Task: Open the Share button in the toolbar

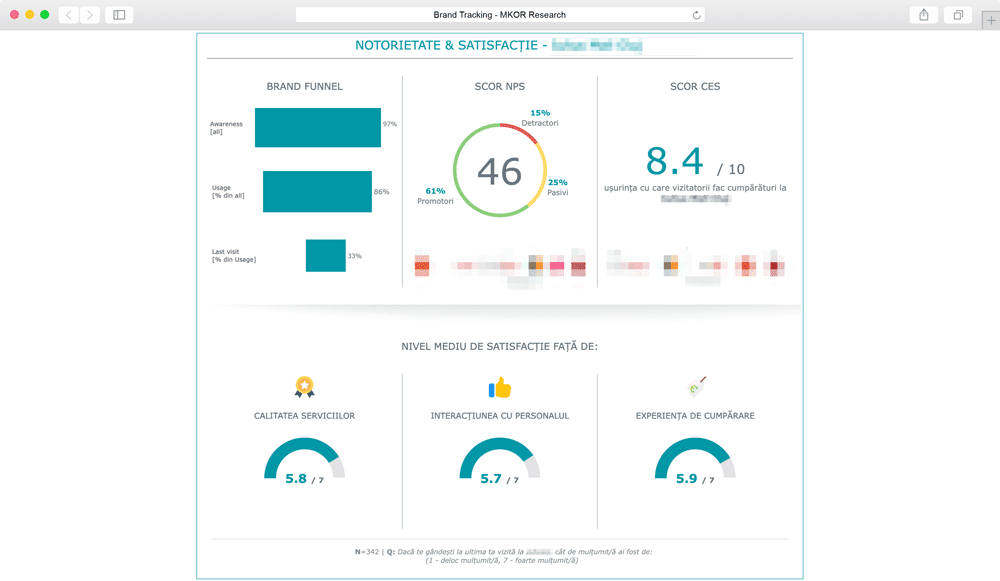Action: [923, 15]
